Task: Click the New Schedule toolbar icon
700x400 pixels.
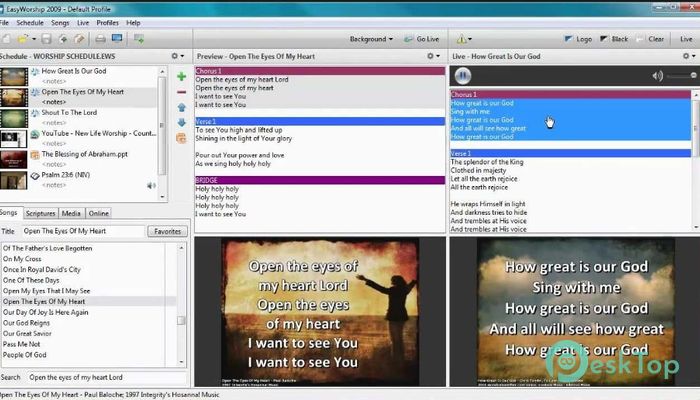Action: click(6, 39)
